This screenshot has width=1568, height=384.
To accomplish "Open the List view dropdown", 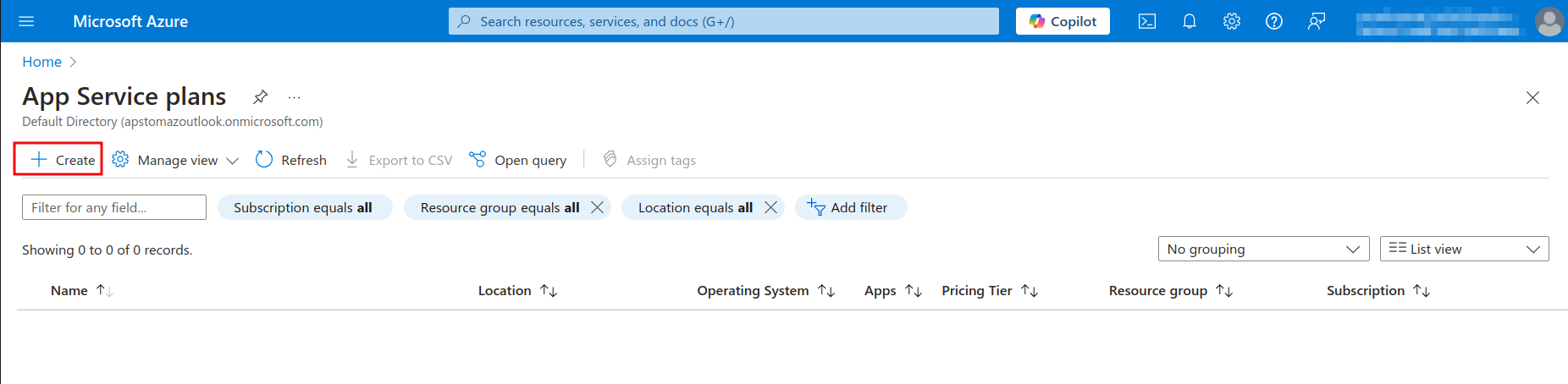I will pyautogui.click(x=1465, y=249).
